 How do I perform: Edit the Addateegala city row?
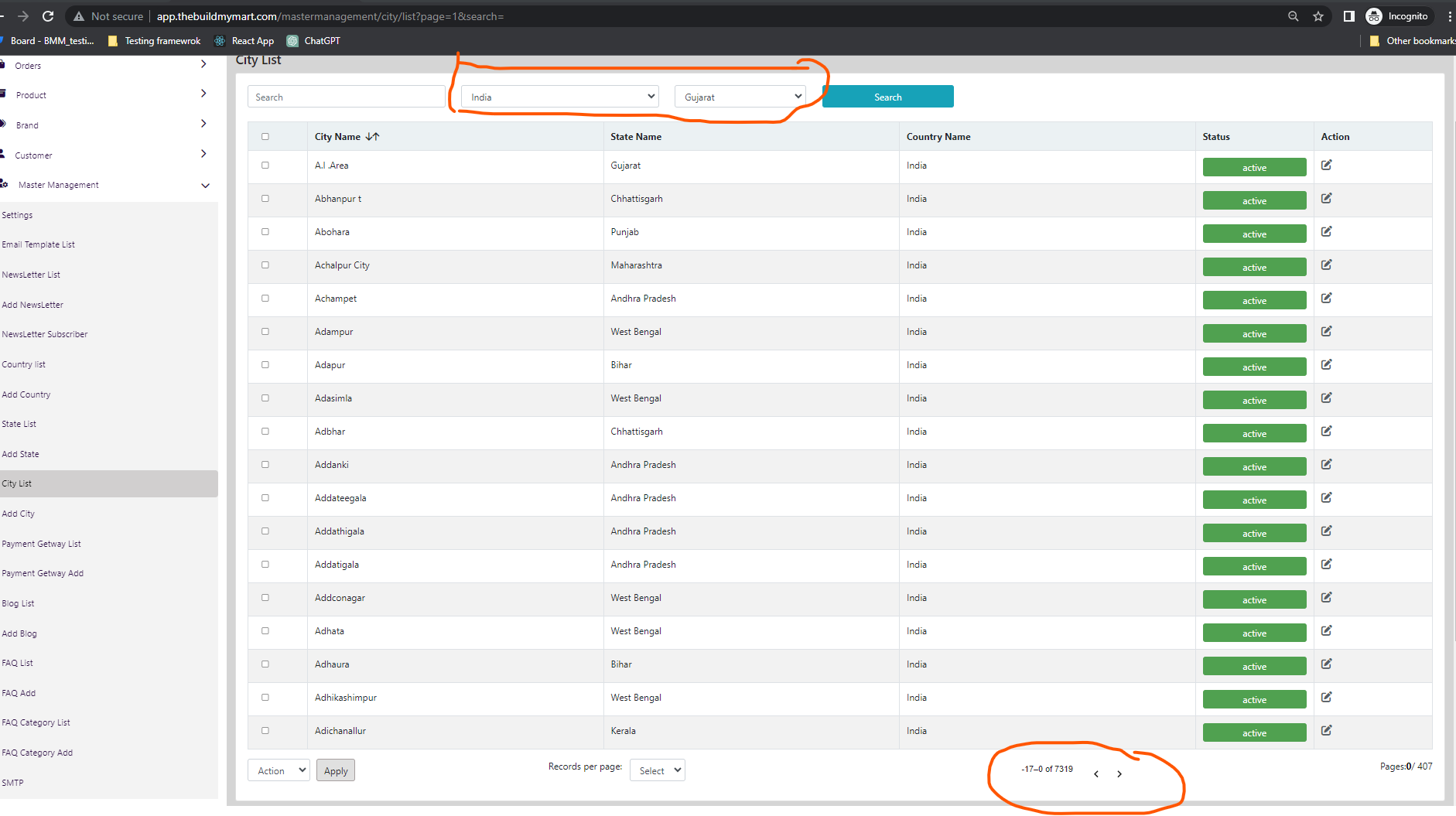coord(1326,497)
